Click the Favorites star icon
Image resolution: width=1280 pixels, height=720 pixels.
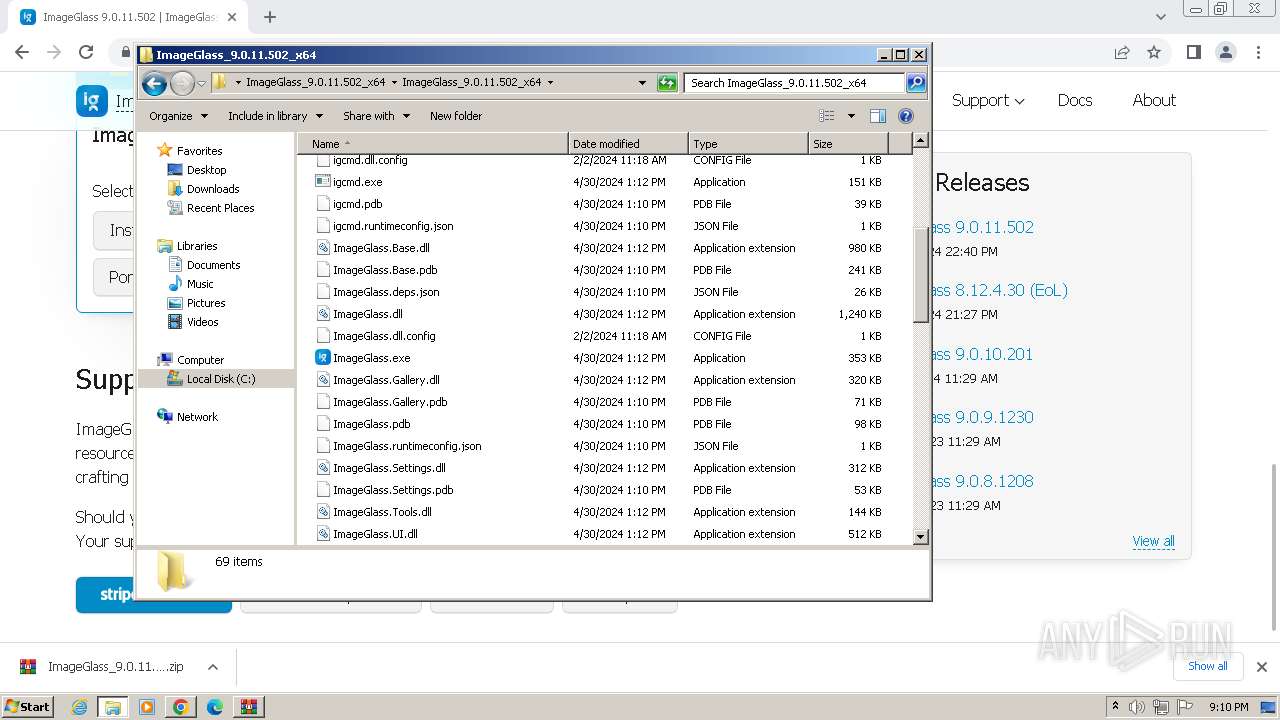(165, 151)
